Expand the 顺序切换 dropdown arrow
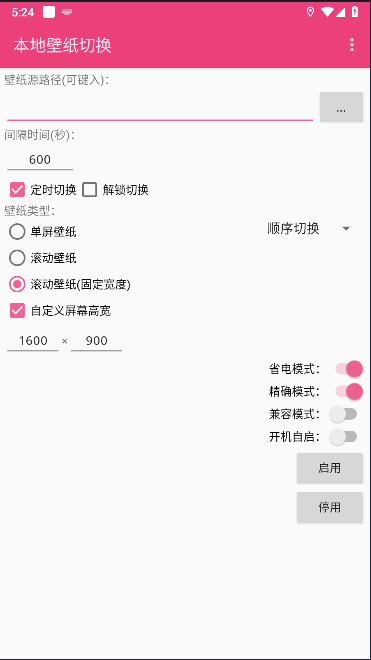Viewport: 371px width, 660px height. (x=346, y=229)
